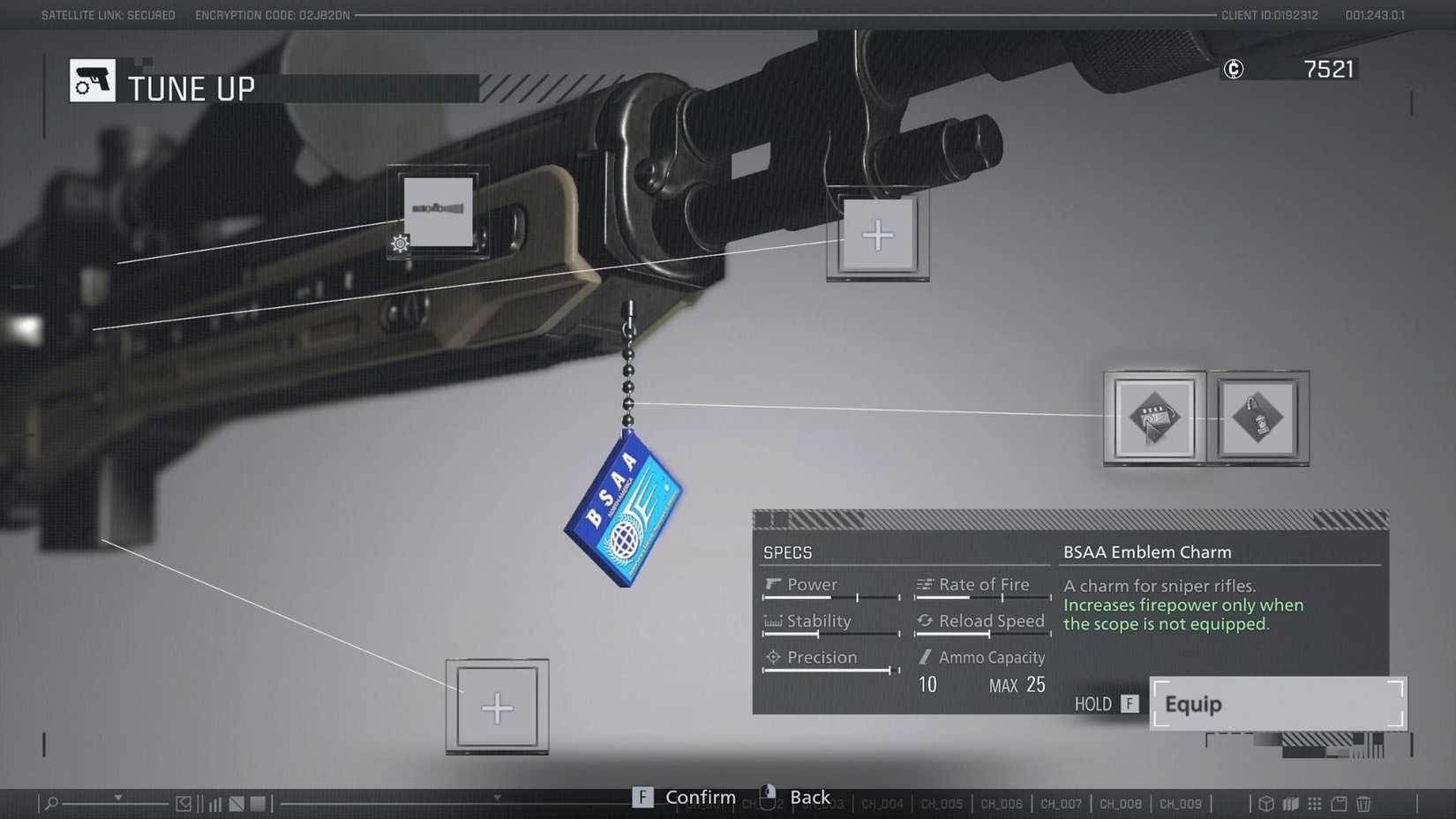
Task: Select the equipped attachment slot thumbnail
Action: point(439,210)
